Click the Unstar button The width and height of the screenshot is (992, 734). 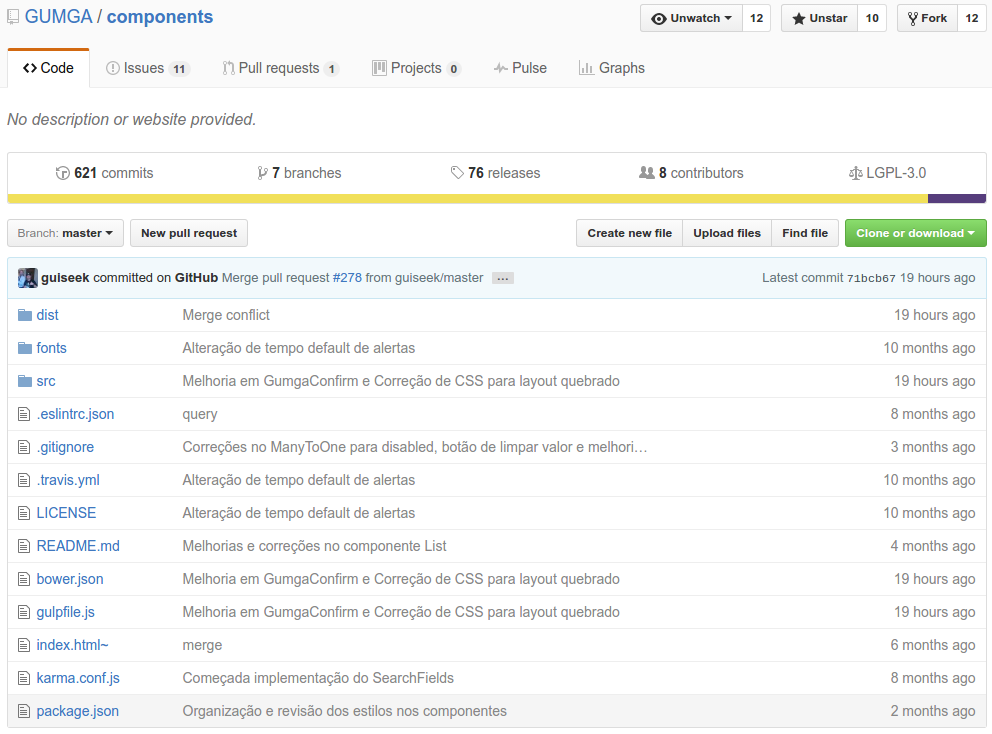point(819,18)
